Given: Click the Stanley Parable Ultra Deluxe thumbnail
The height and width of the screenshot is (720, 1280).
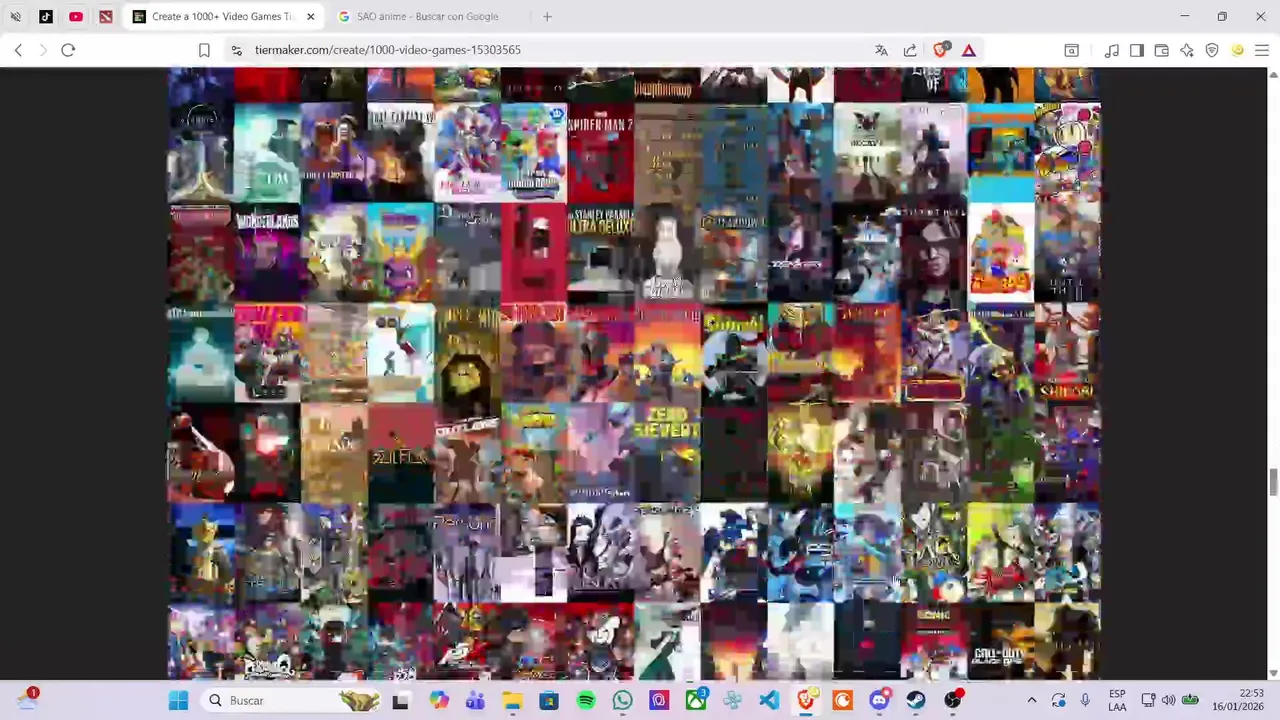Looking at the screenshot, I should (600, 253).
